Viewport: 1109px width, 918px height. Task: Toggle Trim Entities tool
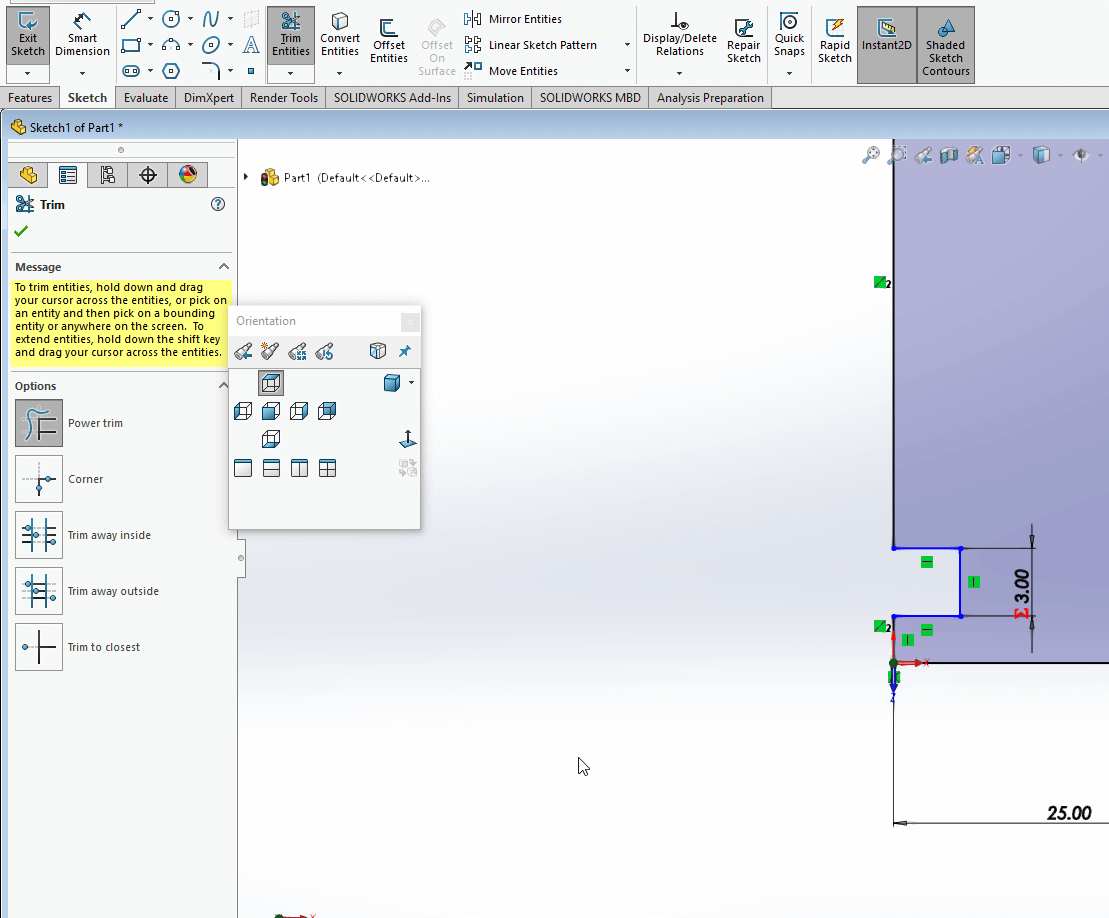pos(291,35)
